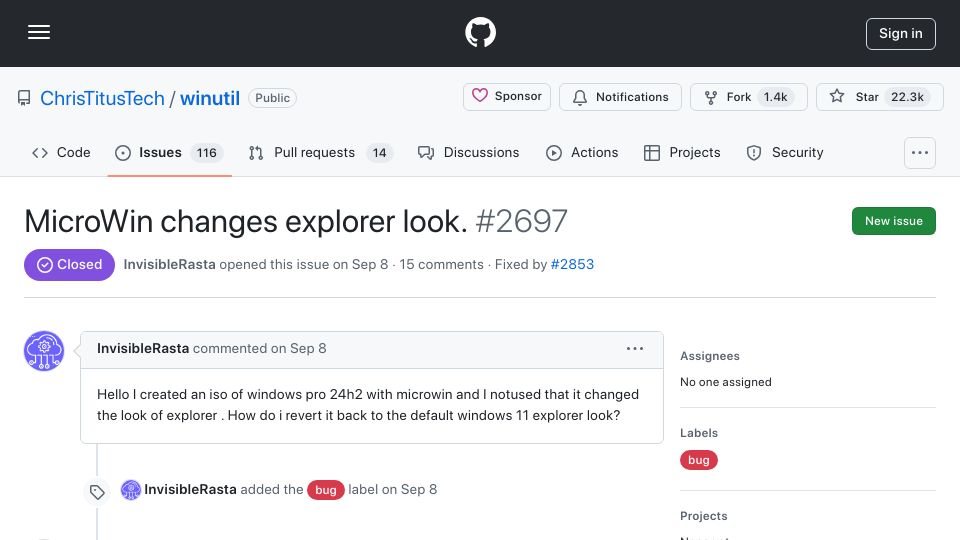
Task: Click the 14 pull requests counter
Action: pyautogui.click(x=380, y=152)
